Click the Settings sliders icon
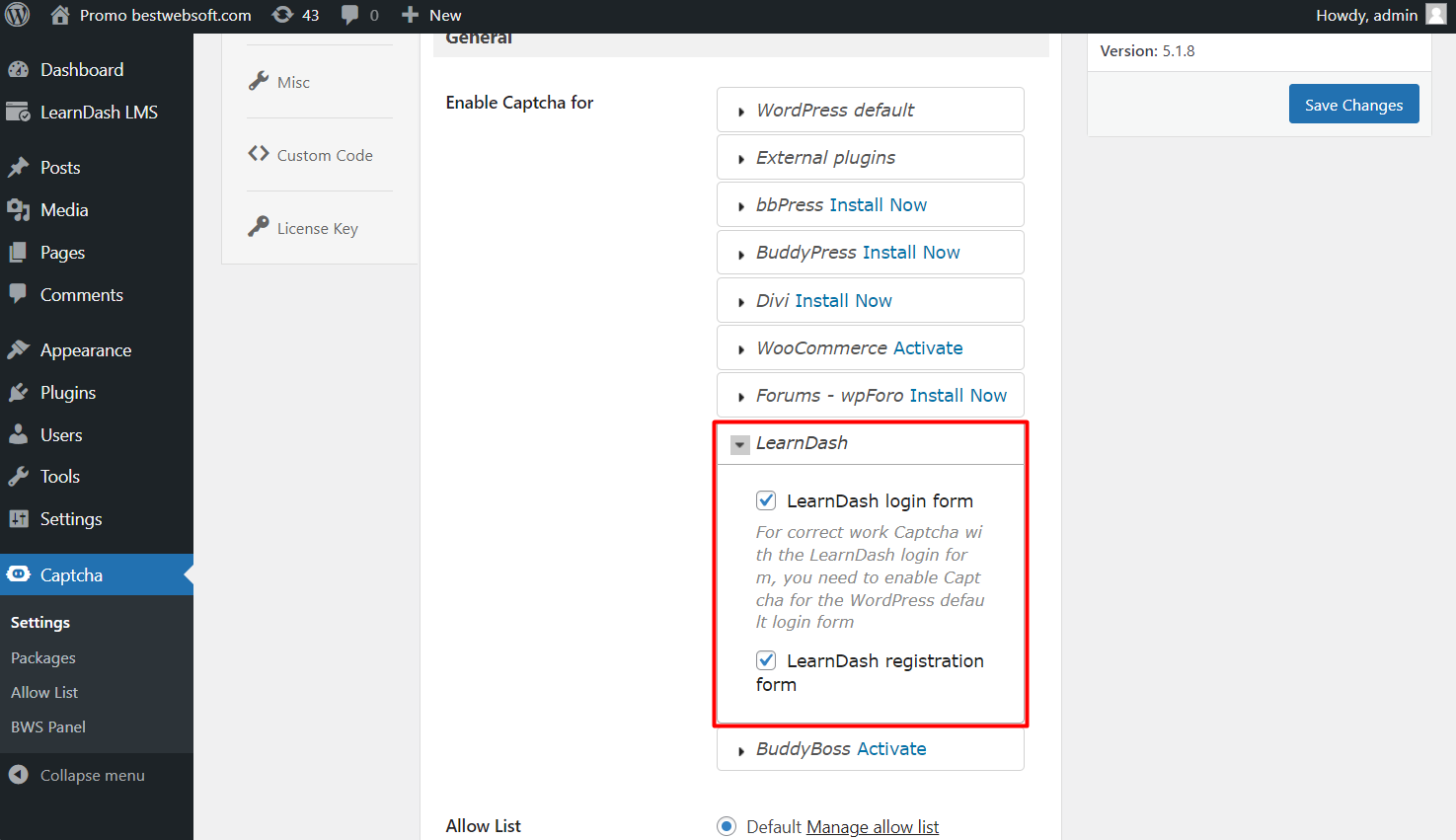 tap(18, 519)
